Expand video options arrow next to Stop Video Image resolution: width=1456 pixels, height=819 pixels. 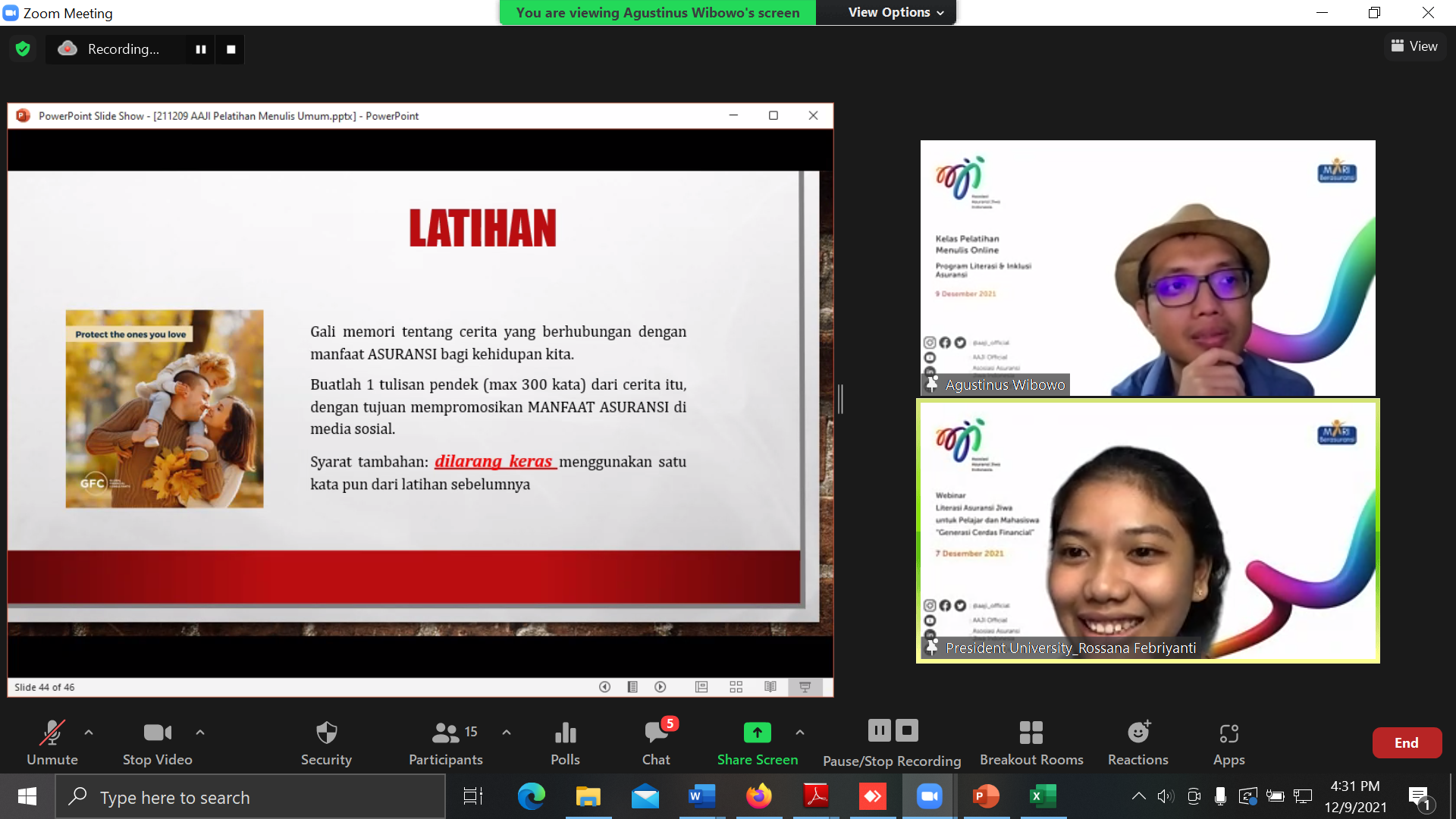[x=200, y=733]
